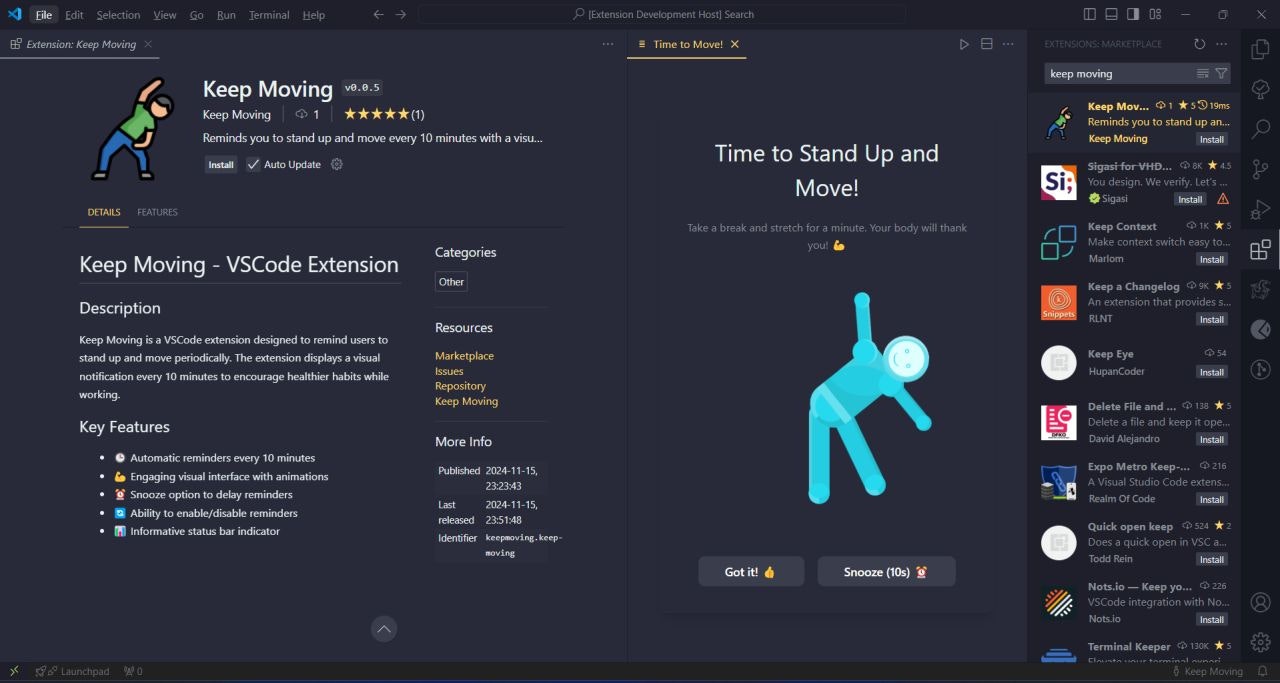The width and height of the screenshot is (1280, 683).
Task: Open ports indicator showing 0
Action: pos(133,672)
